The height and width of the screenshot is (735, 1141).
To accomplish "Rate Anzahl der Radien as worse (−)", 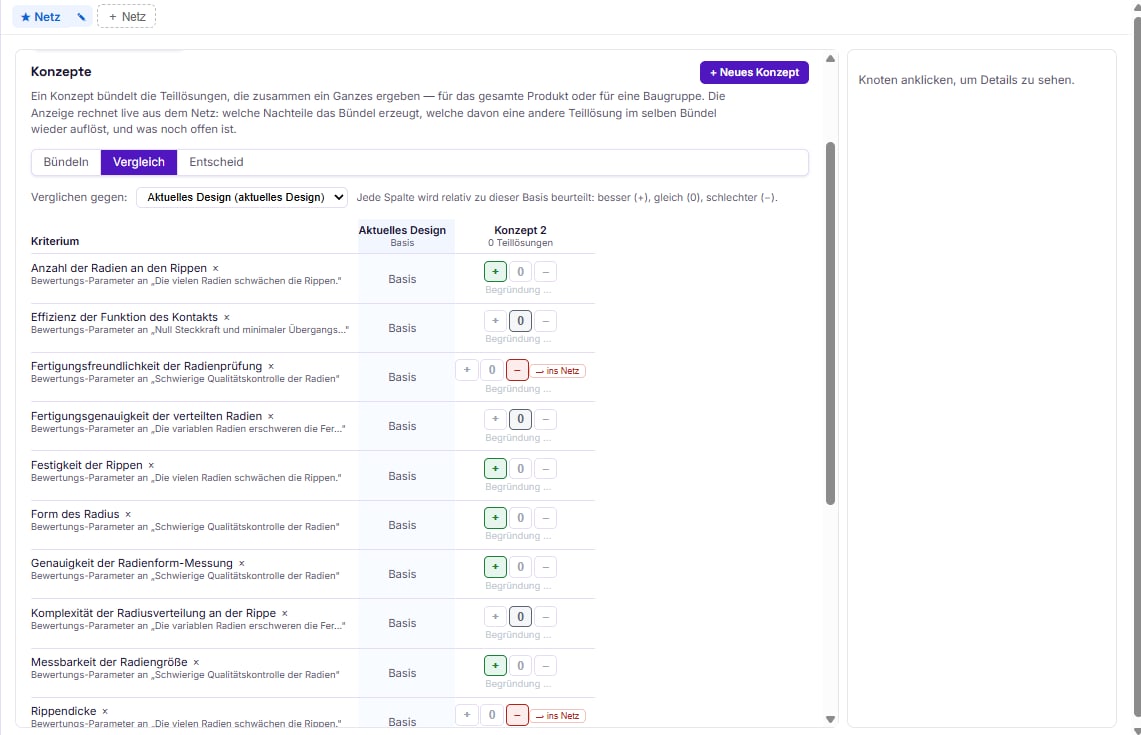I will pos(546,272).
